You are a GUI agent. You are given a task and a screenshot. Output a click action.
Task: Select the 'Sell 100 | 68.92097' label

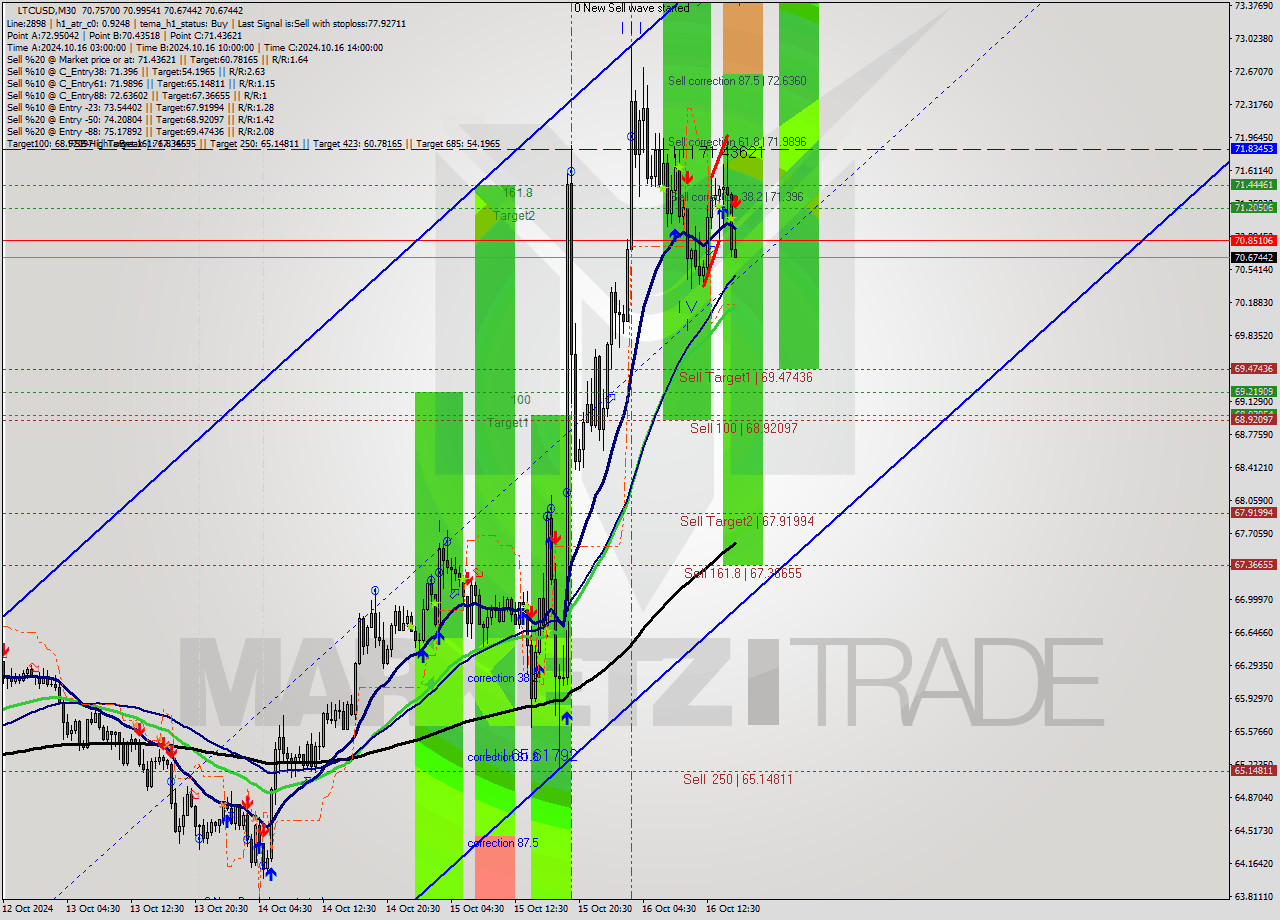coord(744,428)
